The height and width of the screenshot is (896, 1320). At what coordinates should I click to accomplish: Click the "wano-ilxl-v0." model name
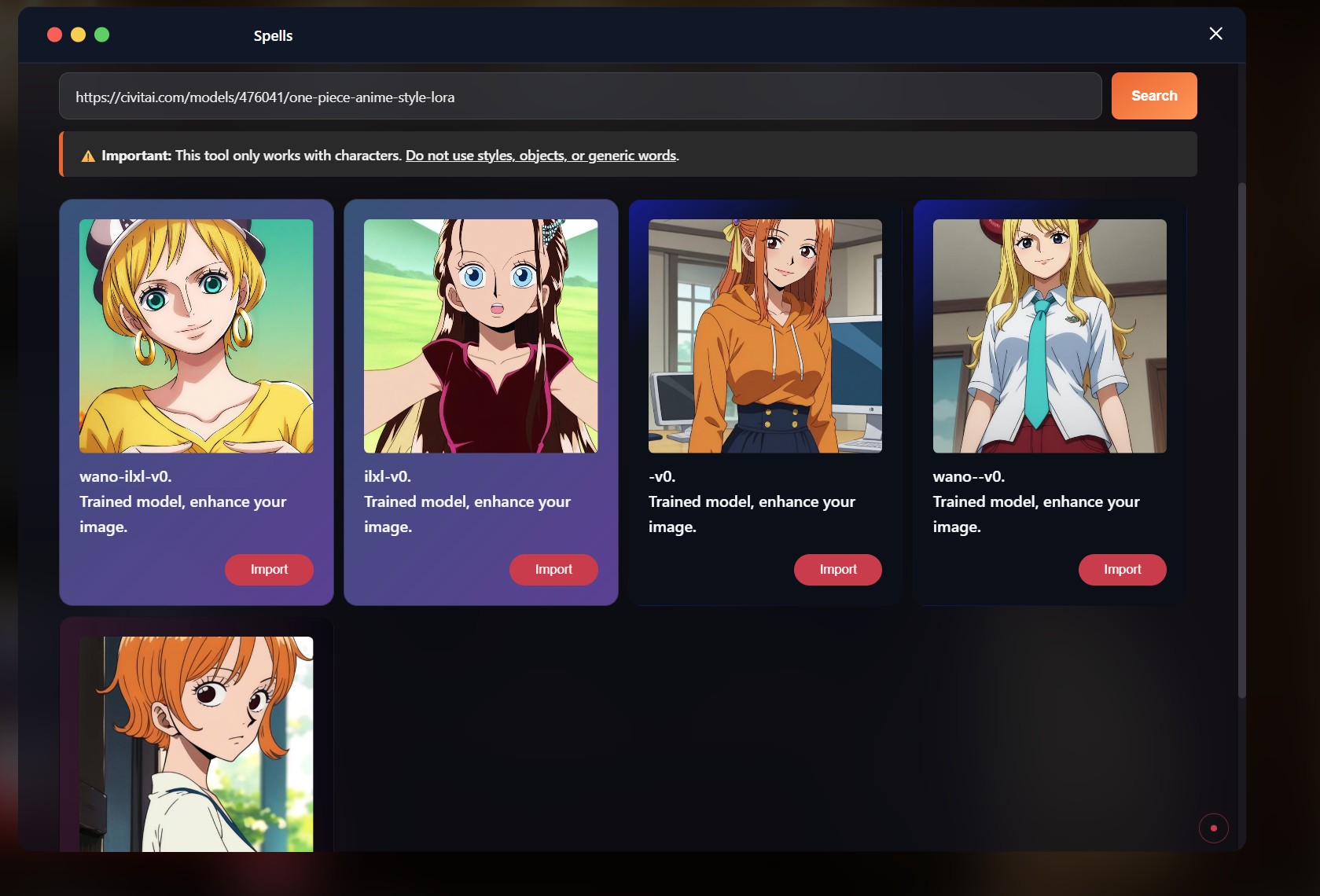126,476
